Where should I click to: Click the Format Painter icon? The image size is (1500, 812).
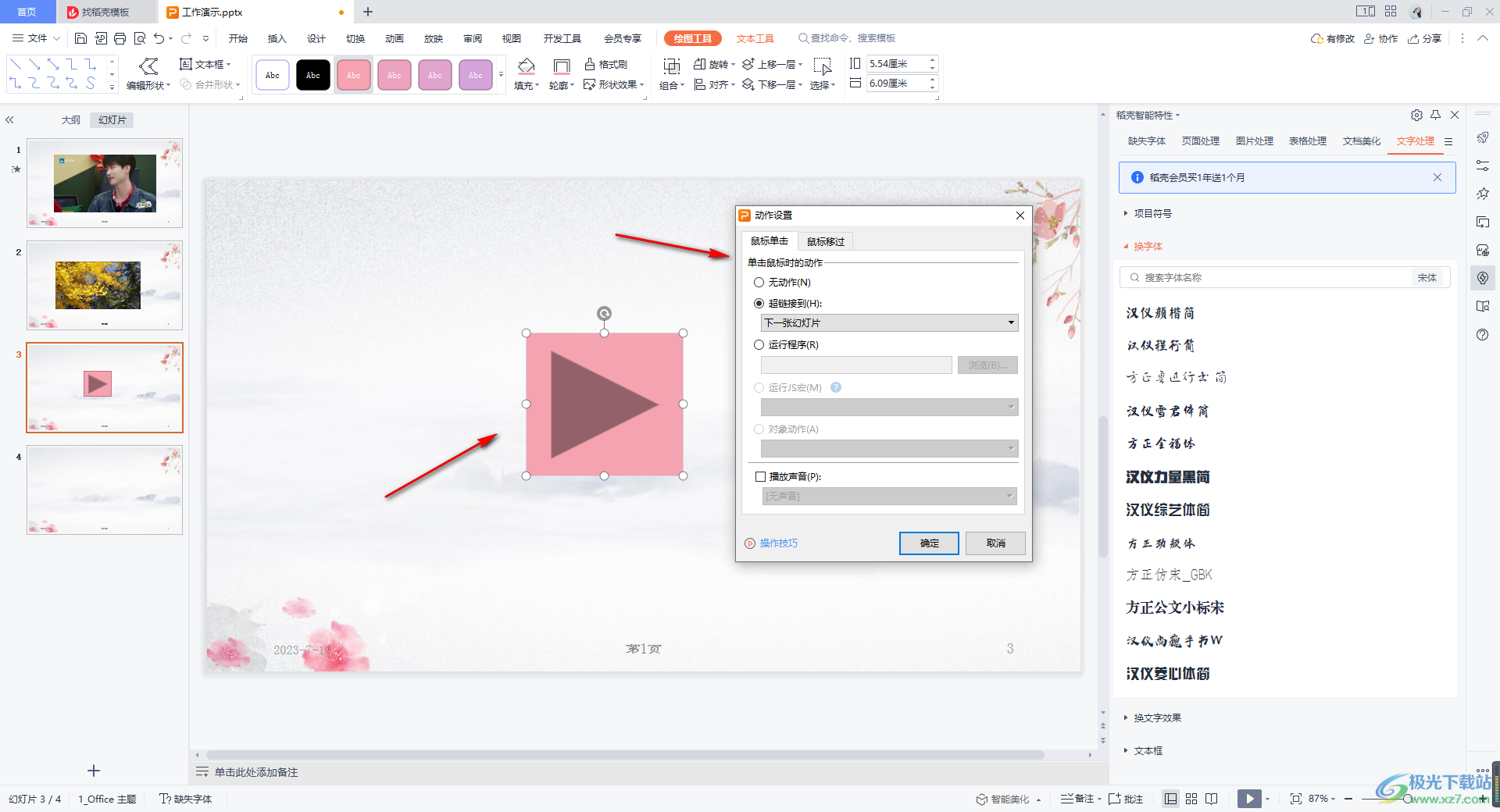click(605, 64)
